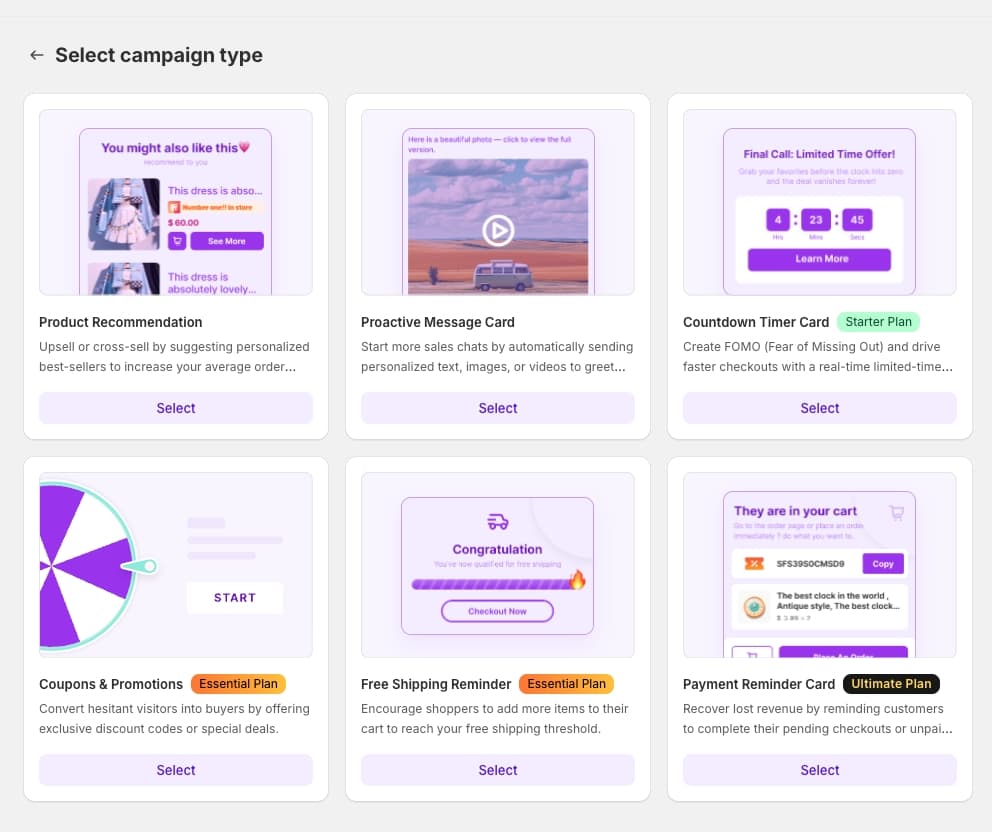Click Checkout Now in Free Shipping preview
992x832 pixels.
497,611
